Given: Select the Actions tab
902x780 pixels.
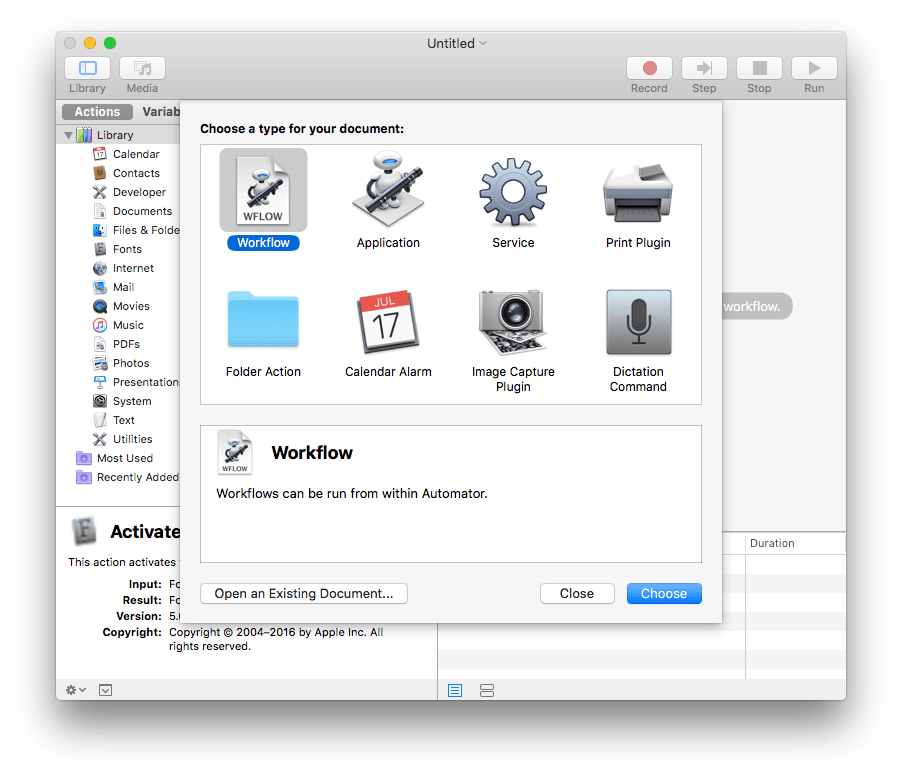Looking at the screenshot, I should tap(96, 111).
